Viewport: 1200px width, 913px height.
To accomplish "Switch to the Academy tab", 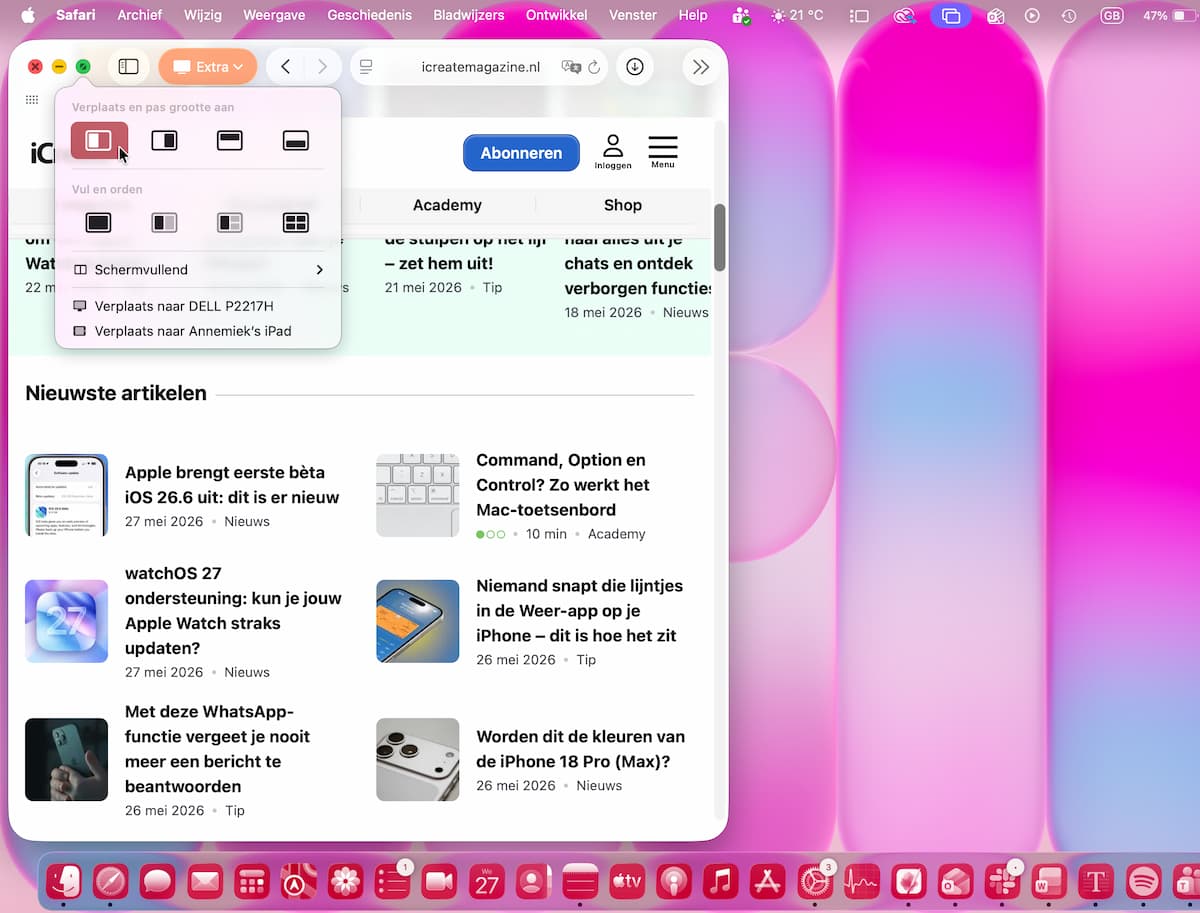I will click(447, 205).
